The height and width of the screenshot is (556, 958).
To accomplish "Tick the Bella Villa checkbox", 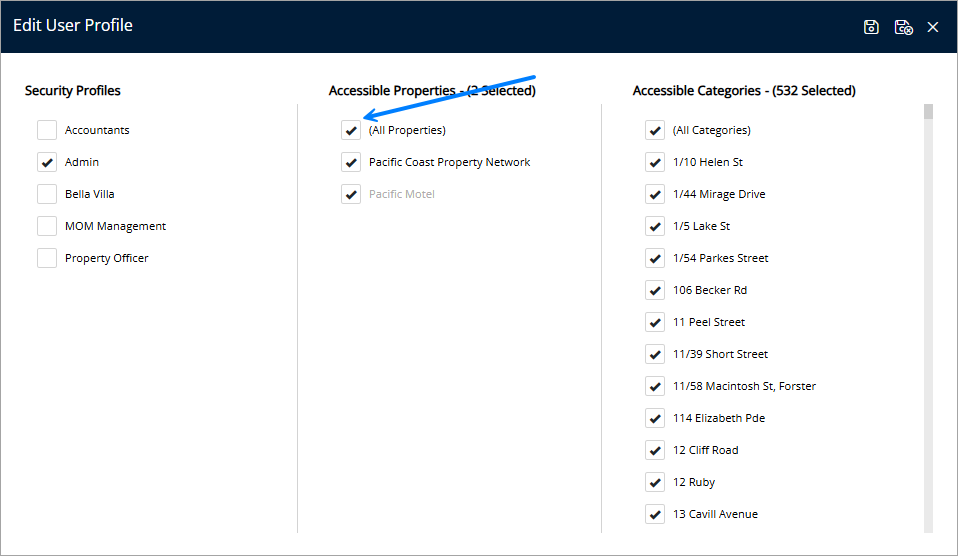I will (47, 194).
